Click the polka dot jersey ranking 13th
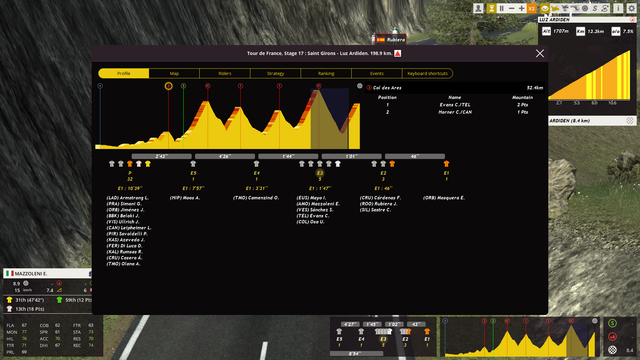This screenshot has width=640, height=360. [x=25, y=309]
